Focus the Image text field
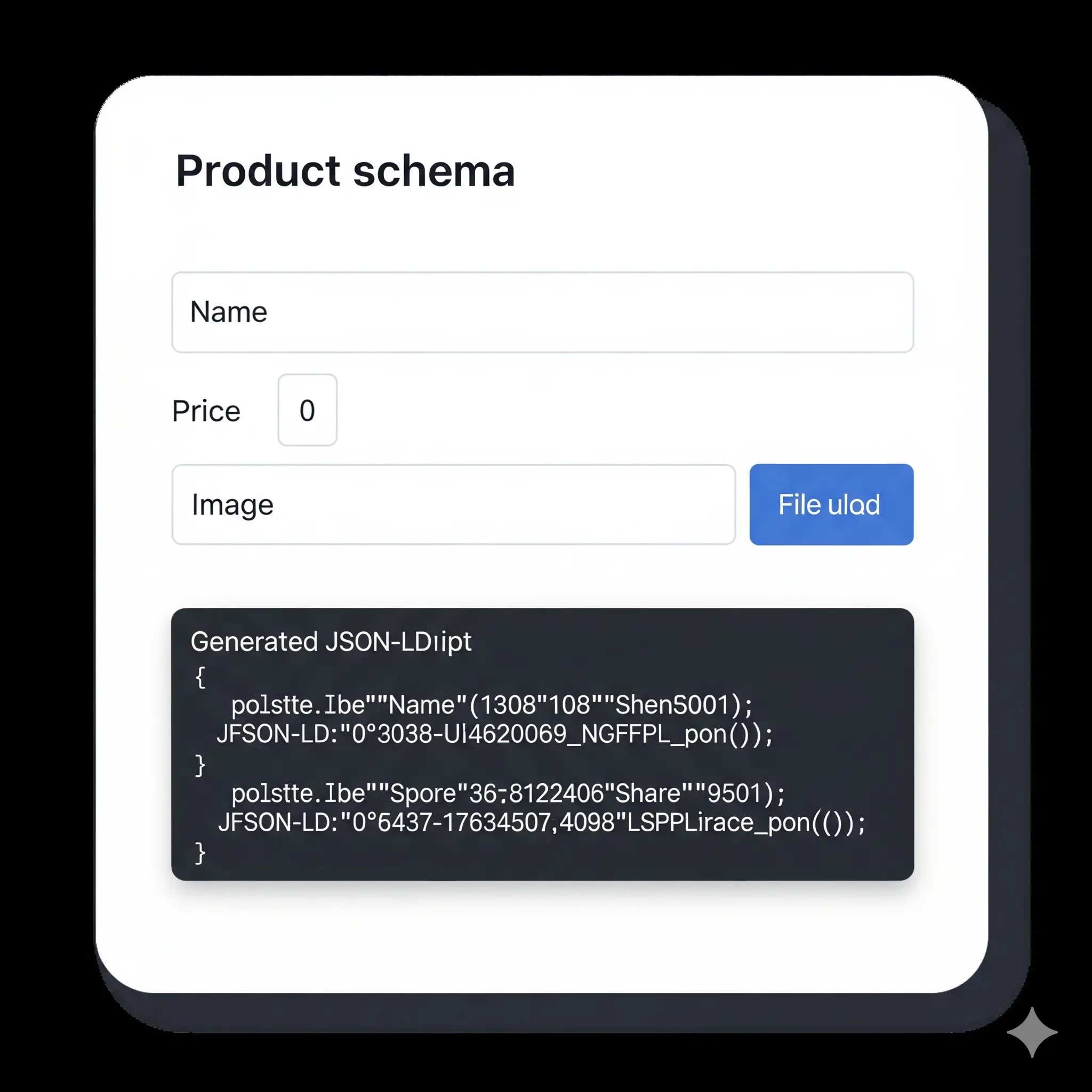The image size is (1092, 1092). [x=453, y=504]
